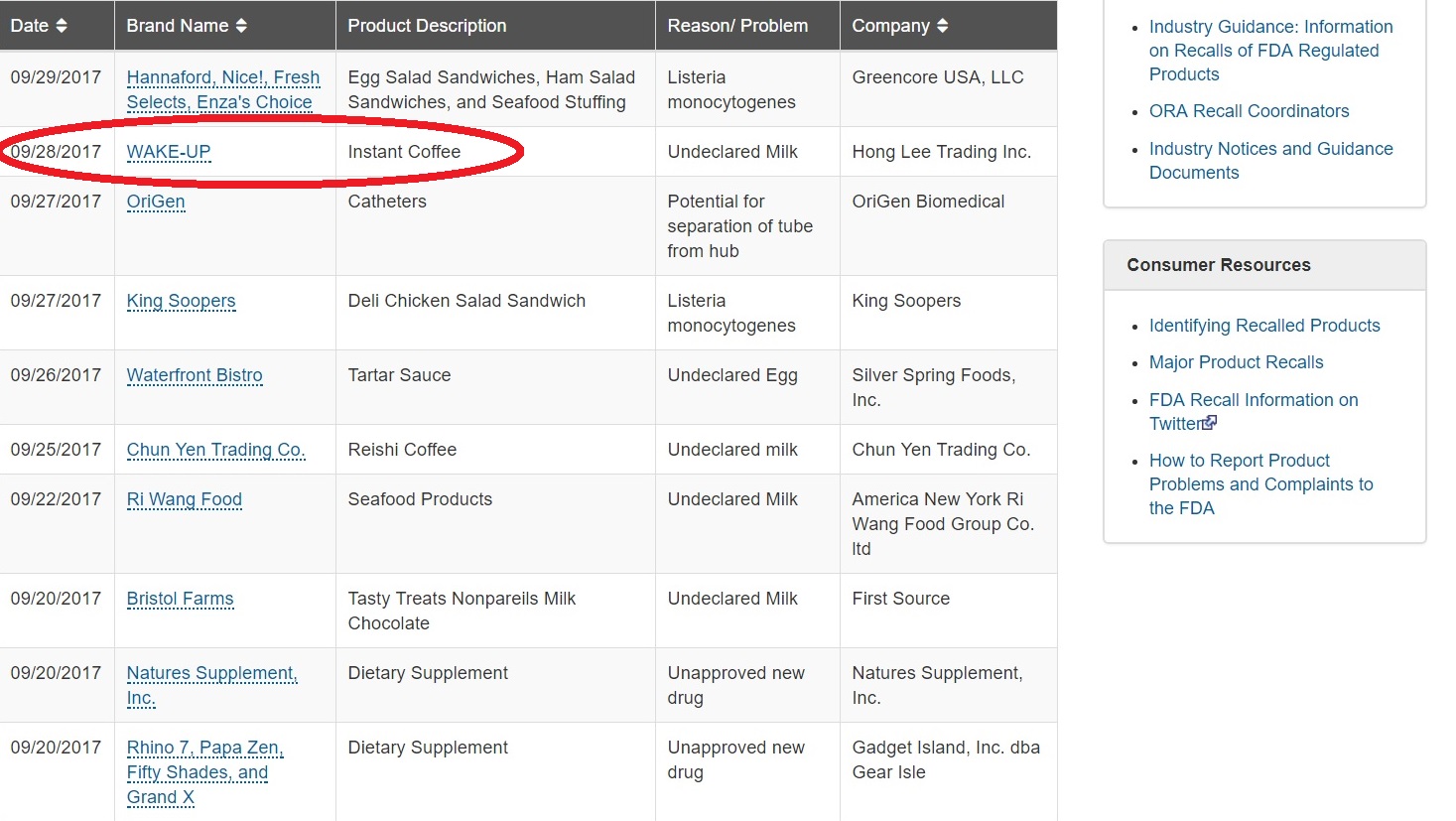The image size is (1456, 821).
Task: Open the Ri Wang Food recall link
Action: [x=185, y=499]
